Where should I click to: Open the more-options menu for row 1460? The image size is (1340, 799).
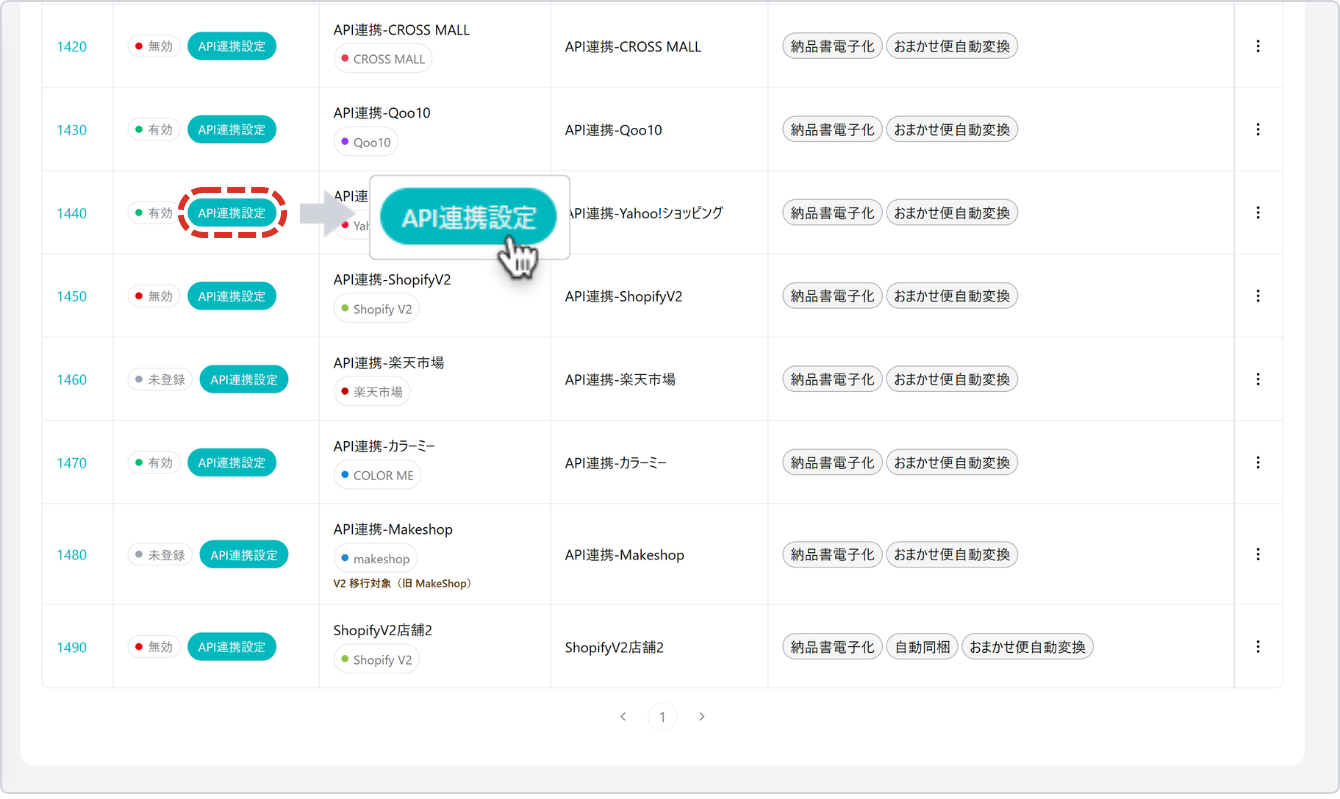point(1258,379)
